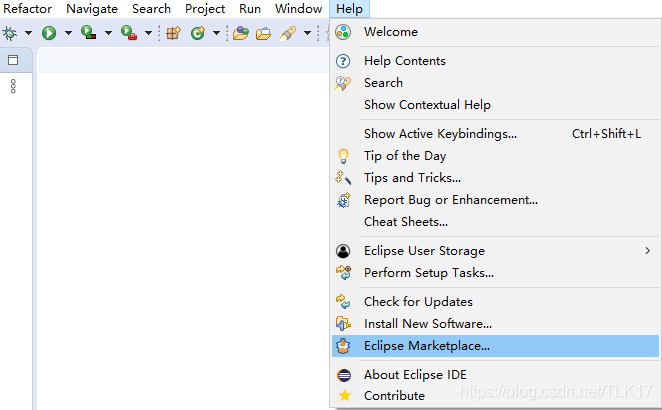Image resolution: width=662 pixels, height=410 pixels.
Task: Open Cheat Sheets entry
Action: coord(495,222)
